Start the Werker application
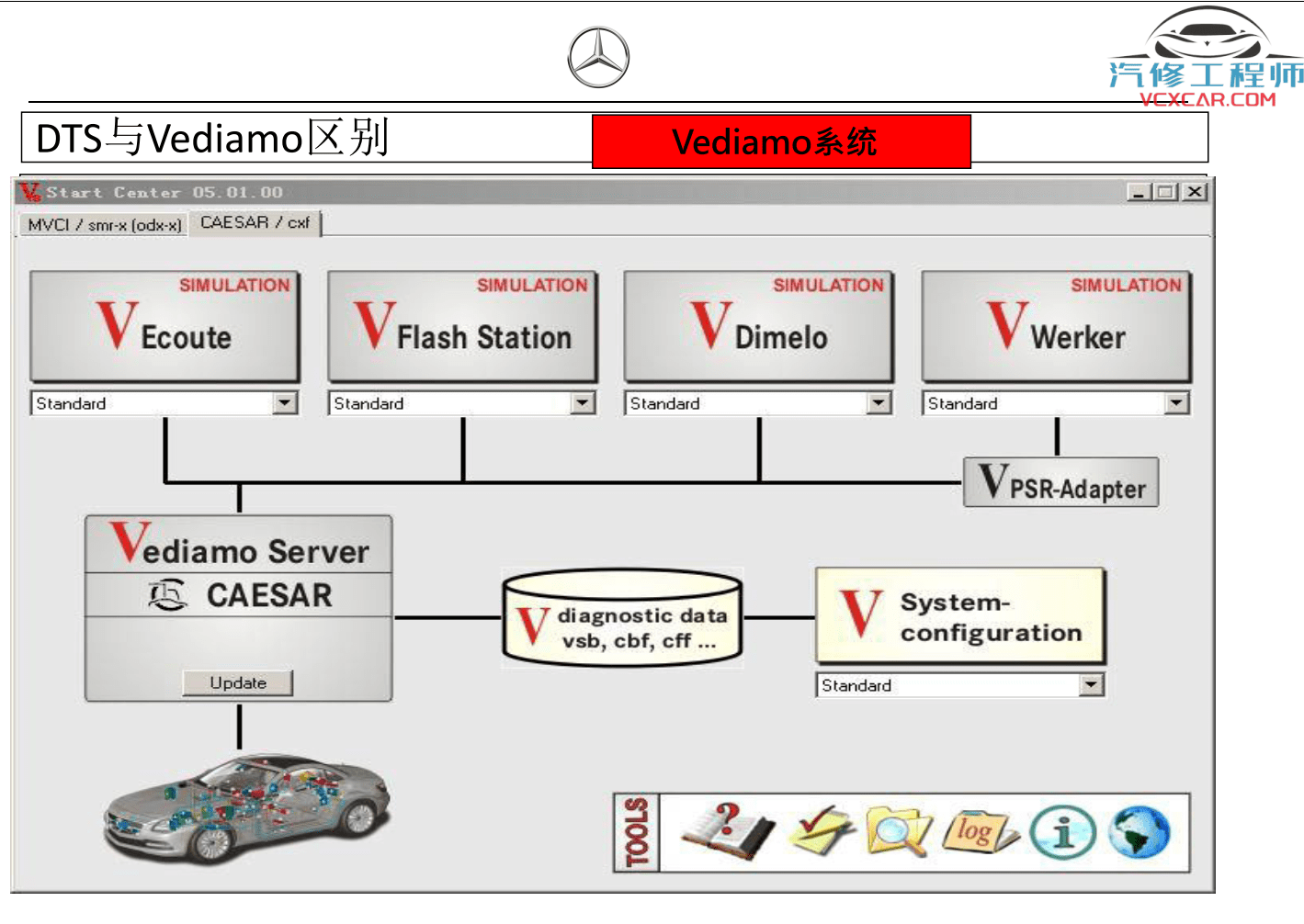1304x924 pixels. tap(1056, 326)
